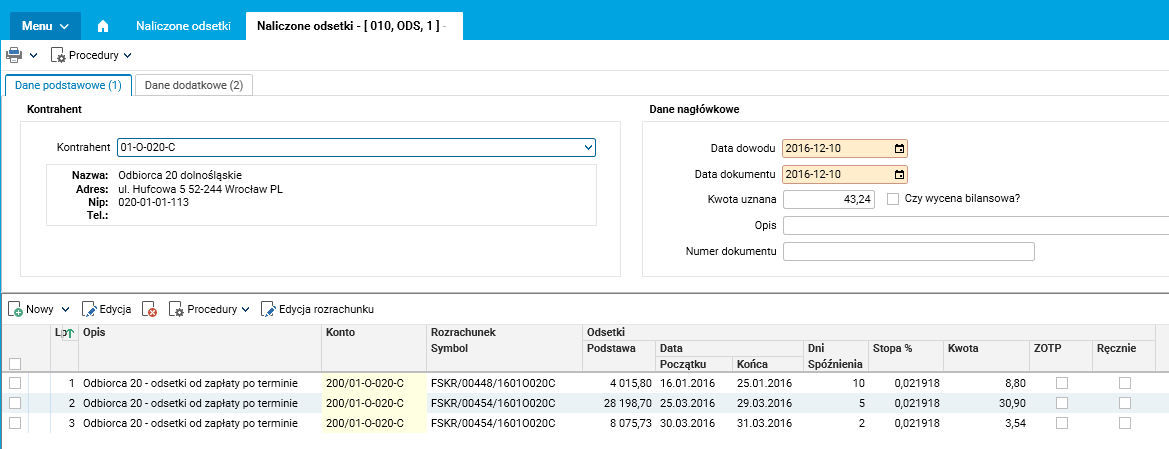Expand the print options dropdown arrow

pos(33,55)
